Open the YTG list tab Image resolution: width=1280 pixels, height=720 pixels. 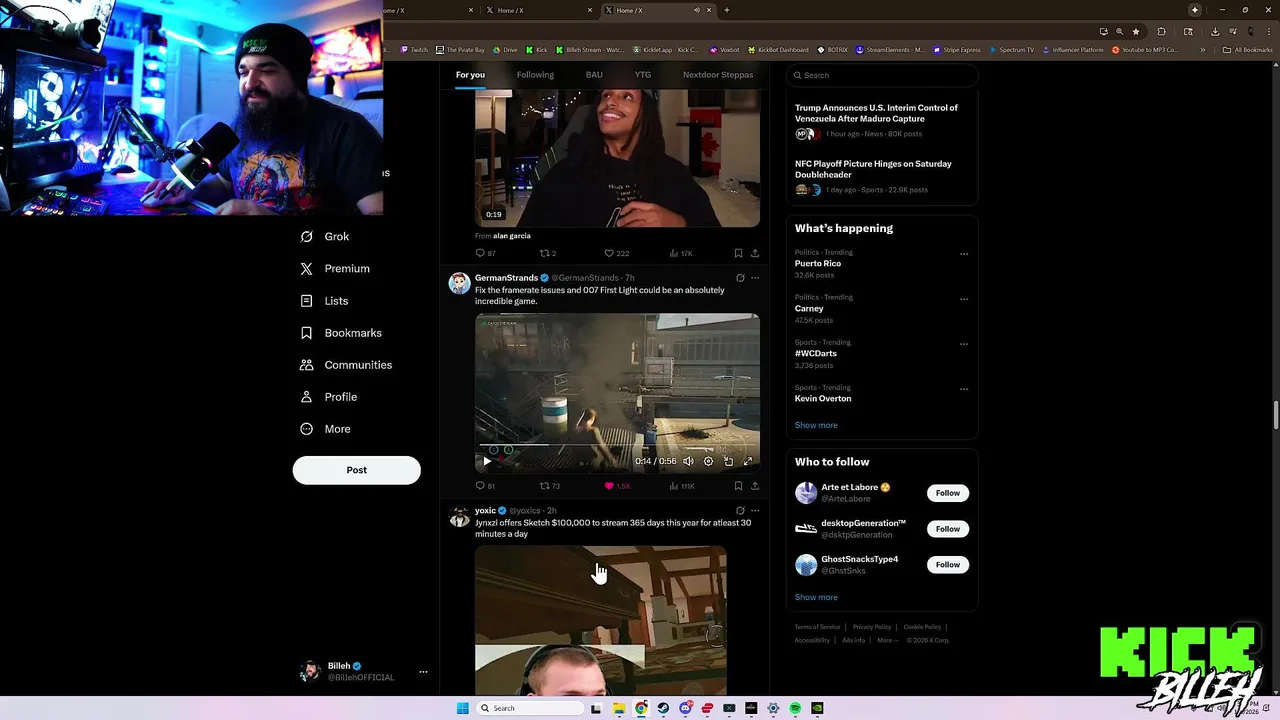click(643, 75)
